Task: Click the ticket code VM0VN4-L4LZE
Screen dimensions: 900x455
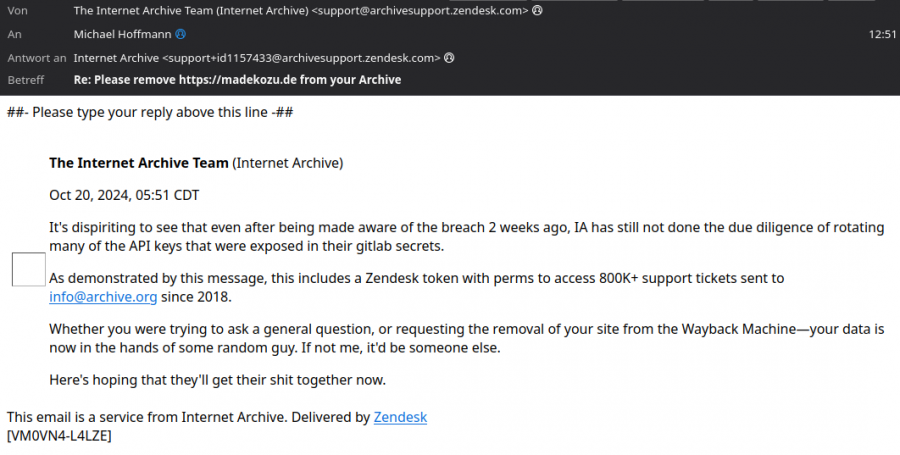Action: [59, 435]
